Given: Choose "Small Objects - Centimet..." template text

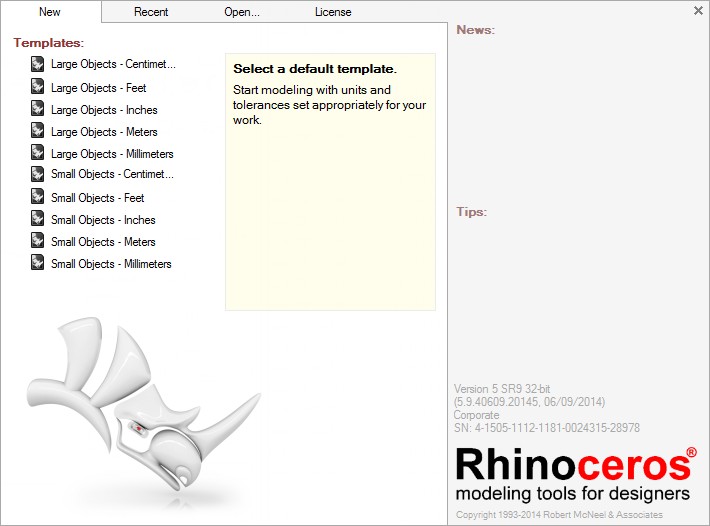Looking at the screenshot, I should (112, 174).
